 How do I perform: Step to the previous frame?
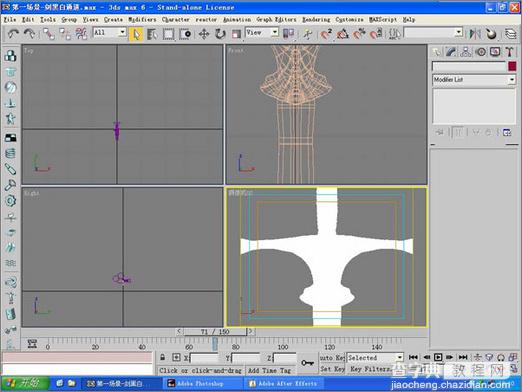tap(426, 357)
